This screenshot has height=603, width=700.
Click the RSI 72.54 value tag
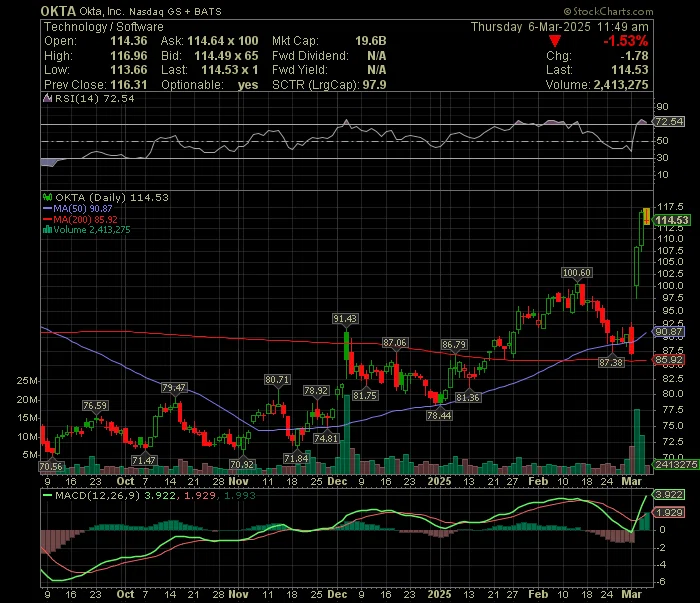point(669,121)
